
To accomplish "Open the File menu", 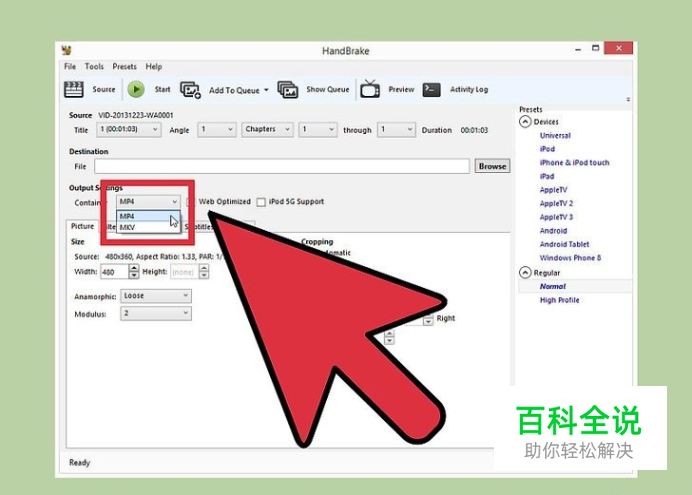I will (x=70, y=67).
